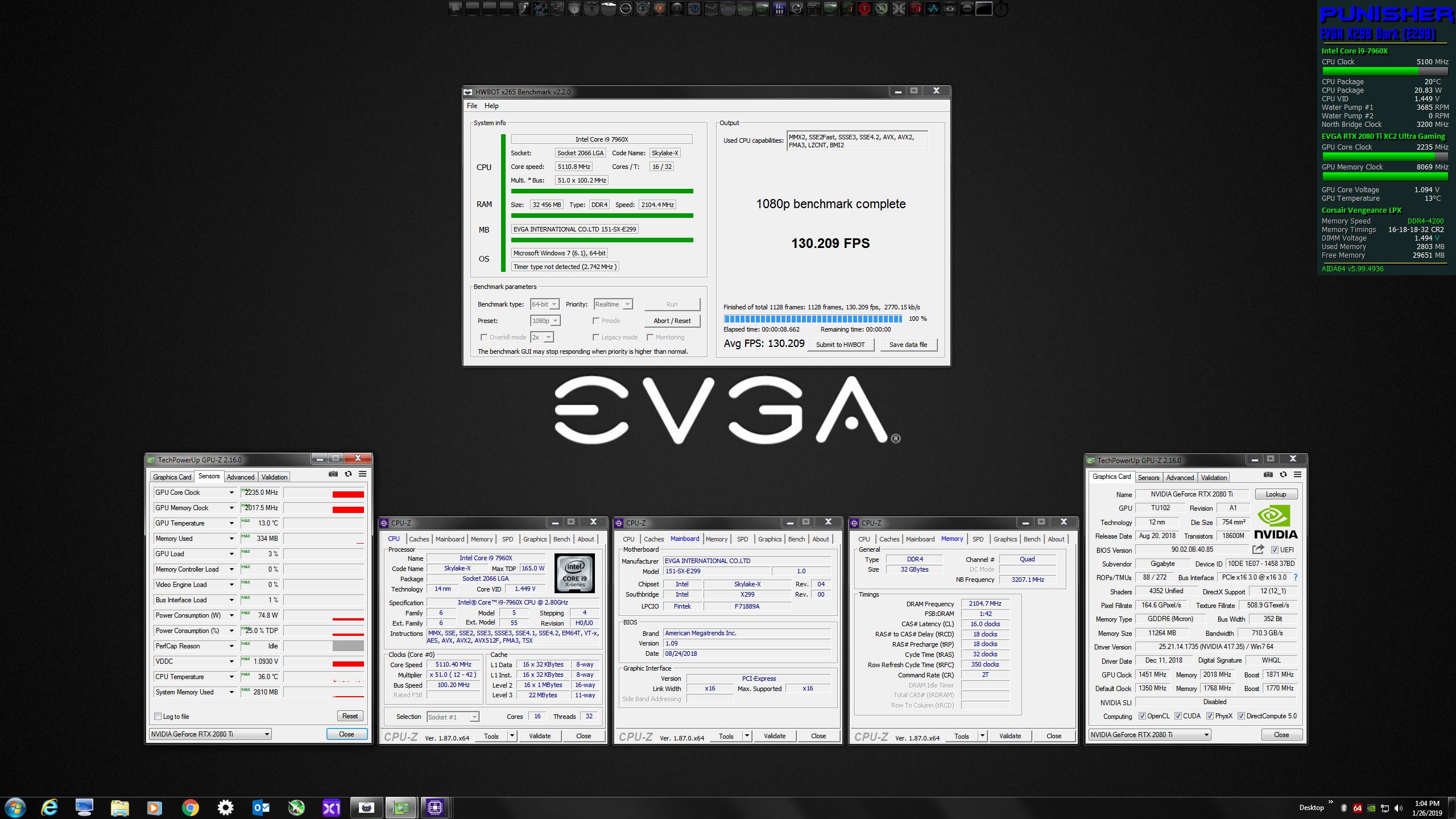
Task: Open the Help menu in HWBOT x265
Action: coord(491,106)
